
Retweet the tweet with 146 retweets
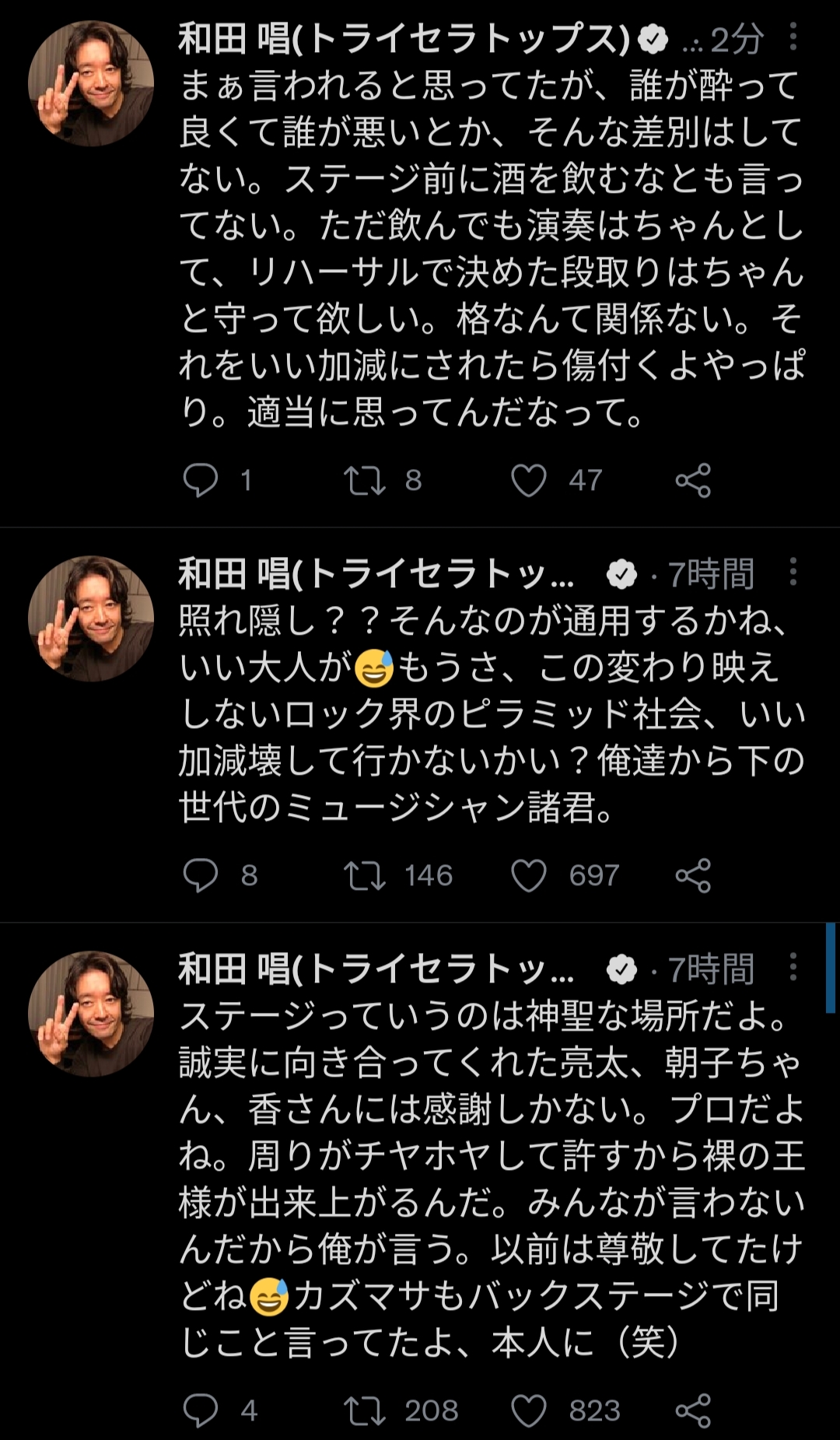(365, 875)
